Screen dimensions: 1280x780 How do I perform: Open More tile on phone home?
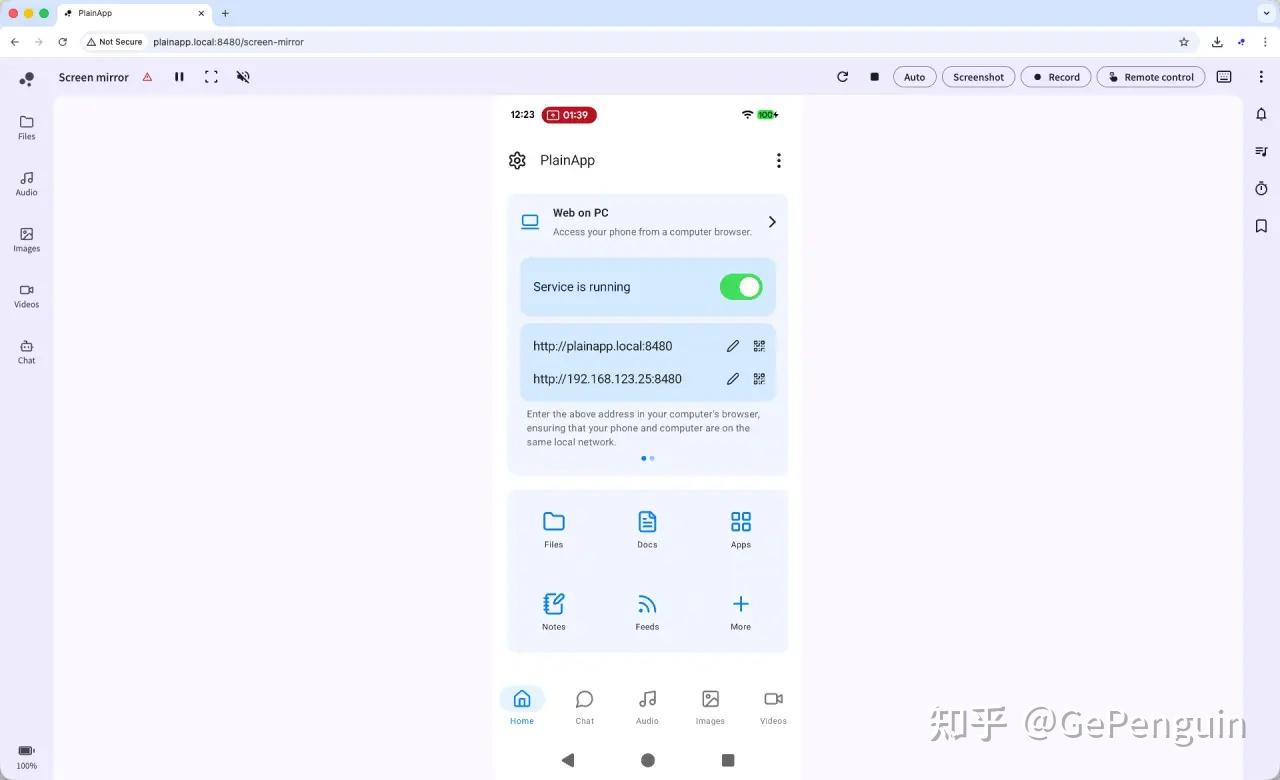click(741, 611)
